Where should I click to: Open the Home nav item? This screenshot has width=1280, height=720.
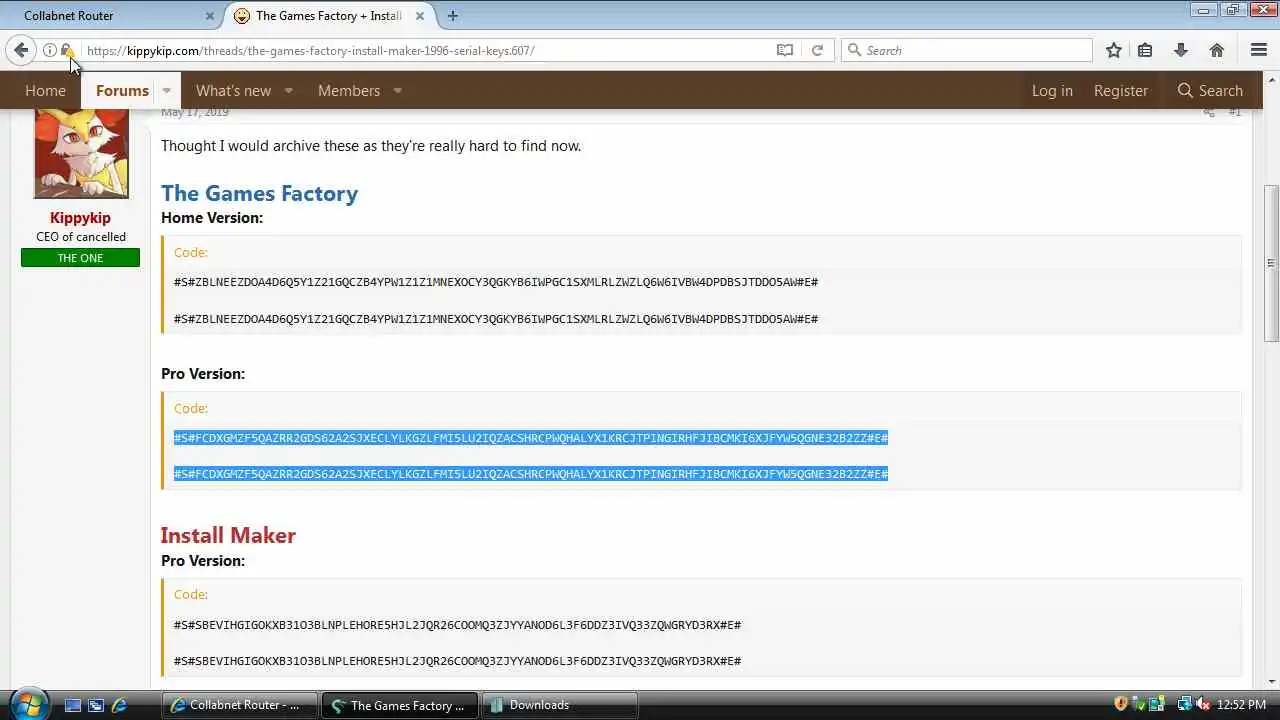45,91
